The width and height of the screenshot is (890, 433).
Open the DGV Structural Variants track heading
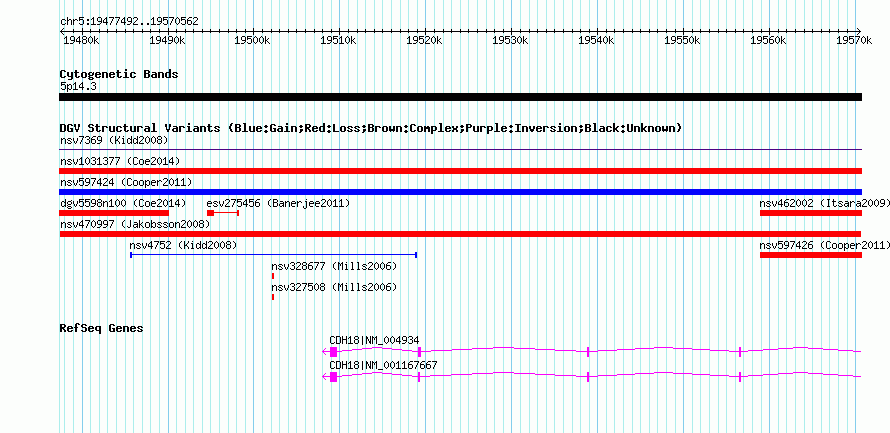click(371, 128)
